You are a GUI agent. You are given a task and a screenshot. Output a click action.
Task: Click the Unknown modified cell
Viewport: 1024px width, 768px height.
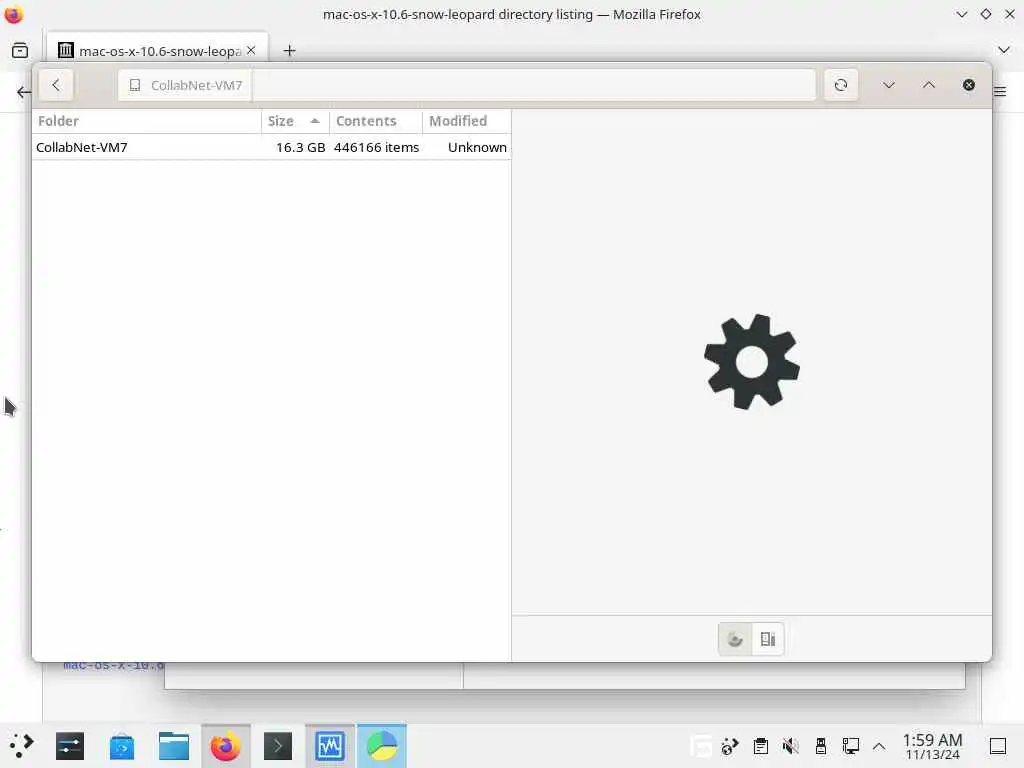click(x=477, y=147)
